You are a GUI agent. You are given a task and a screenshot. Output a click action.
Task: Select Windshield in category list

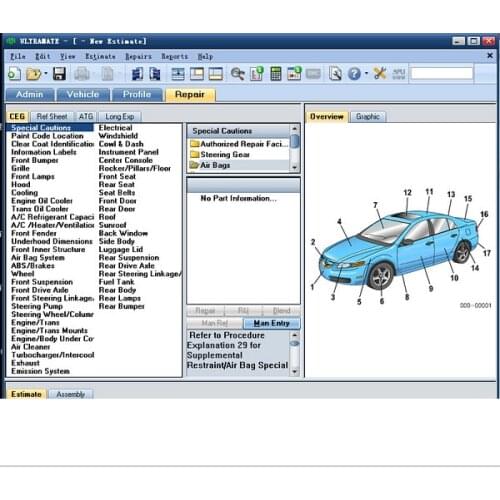coord(118,136)
